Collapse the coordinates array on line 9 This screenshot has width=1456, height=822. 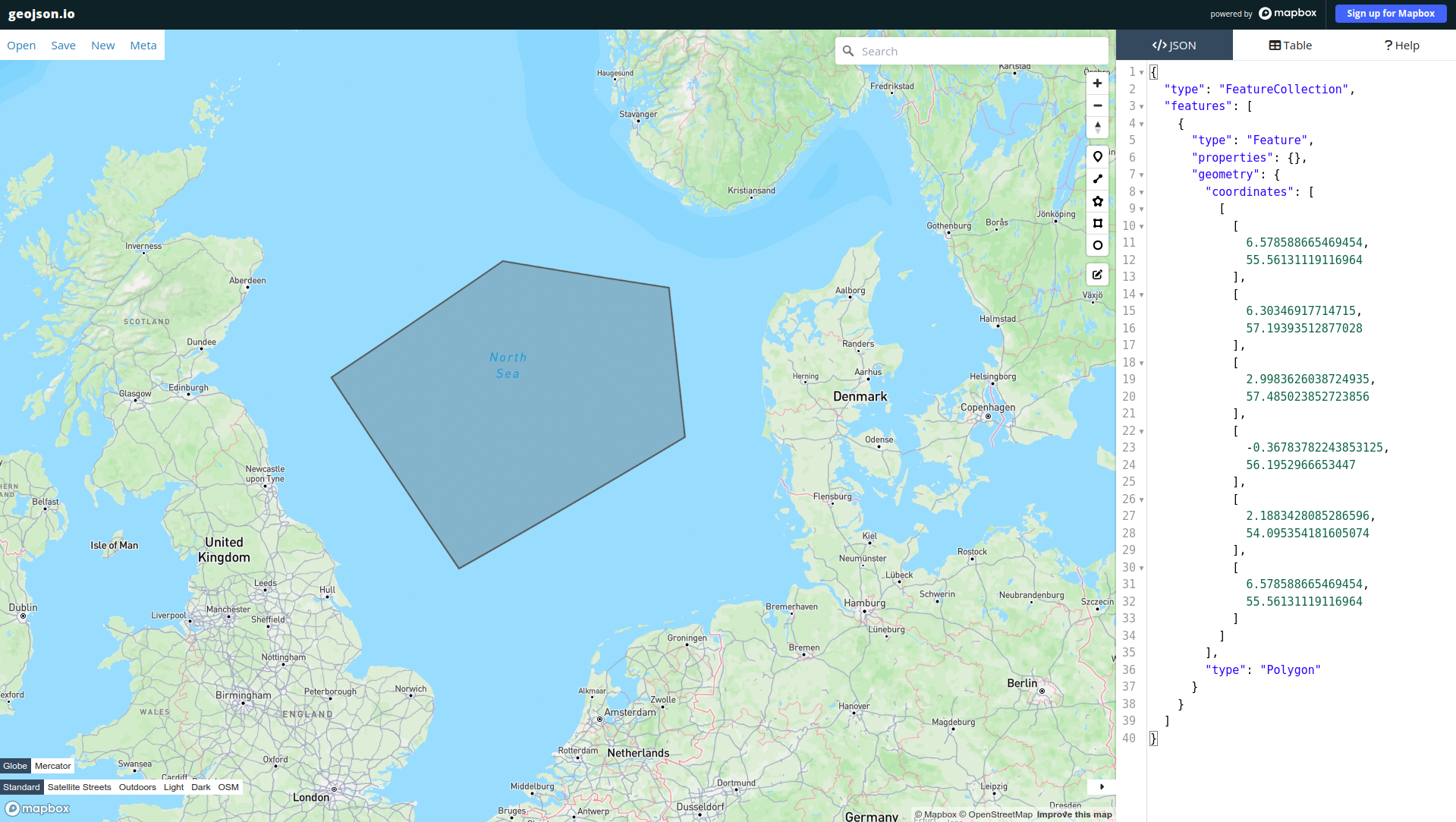tap(1142, 209)
